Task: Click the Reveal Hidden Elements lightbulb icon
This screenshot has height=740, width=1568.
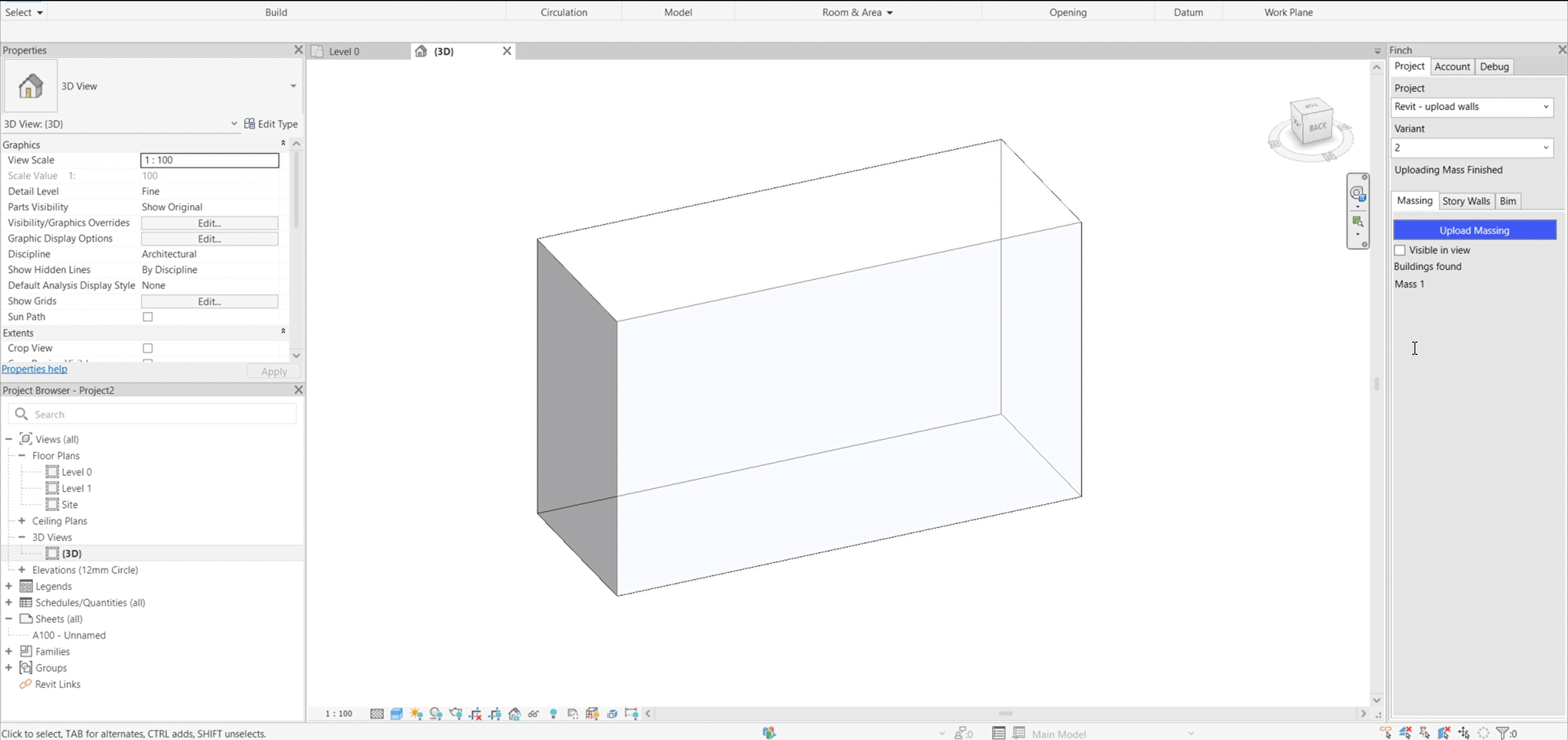Action: click(553, 713)
